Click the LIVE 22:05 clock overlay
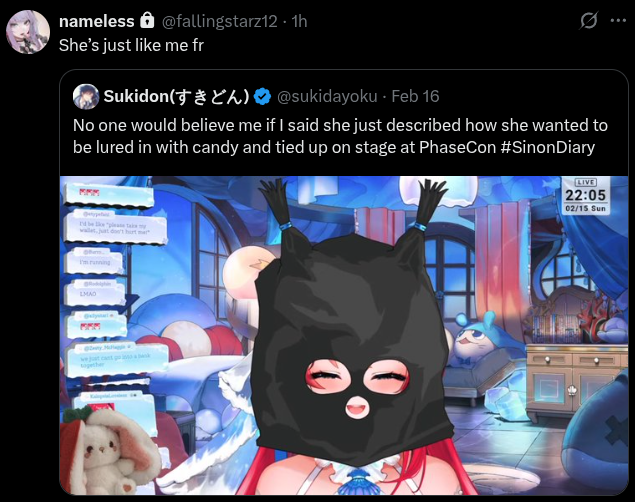635x502 pixels. 586,195
